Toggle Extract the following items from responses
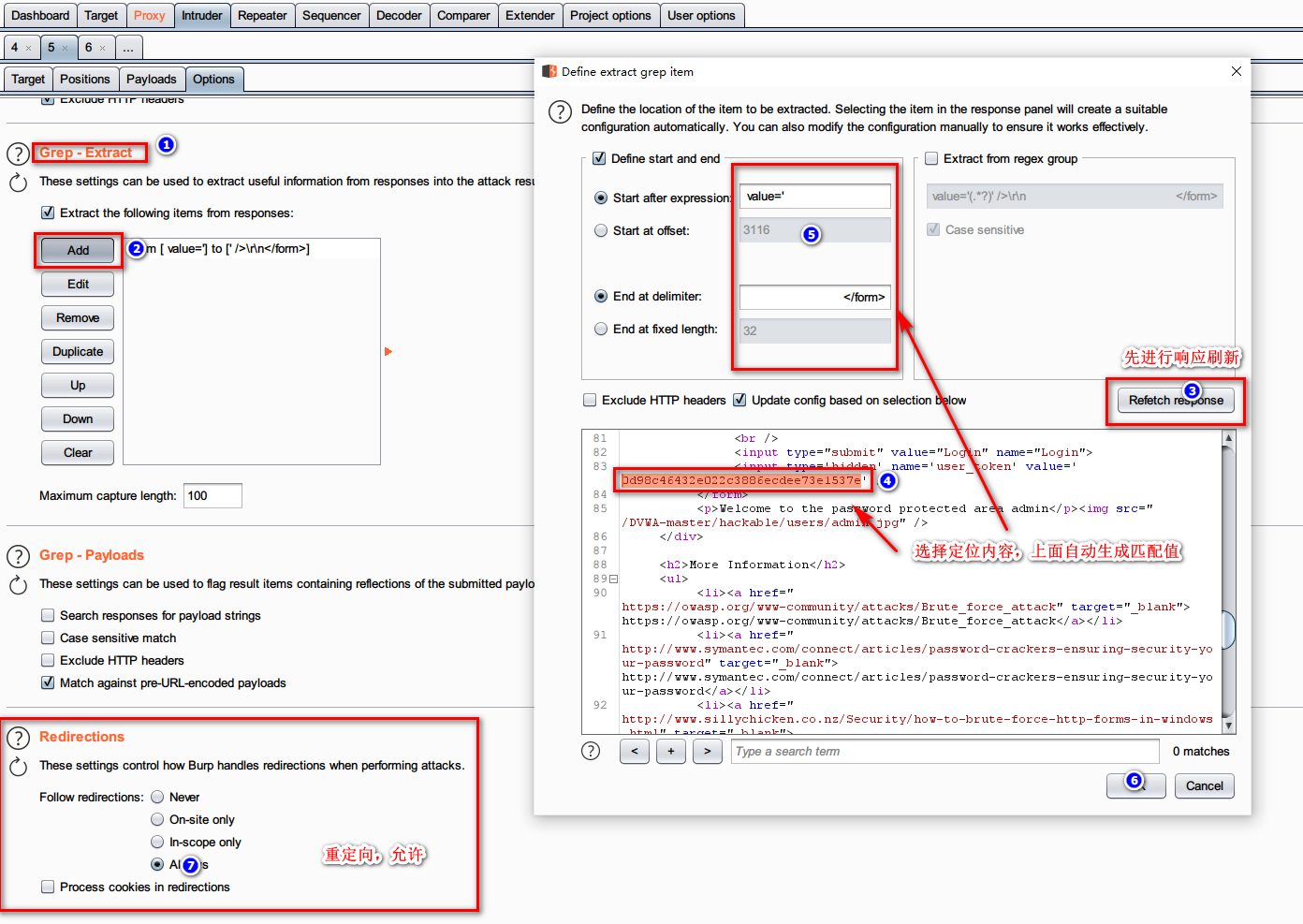 point(48,213)
